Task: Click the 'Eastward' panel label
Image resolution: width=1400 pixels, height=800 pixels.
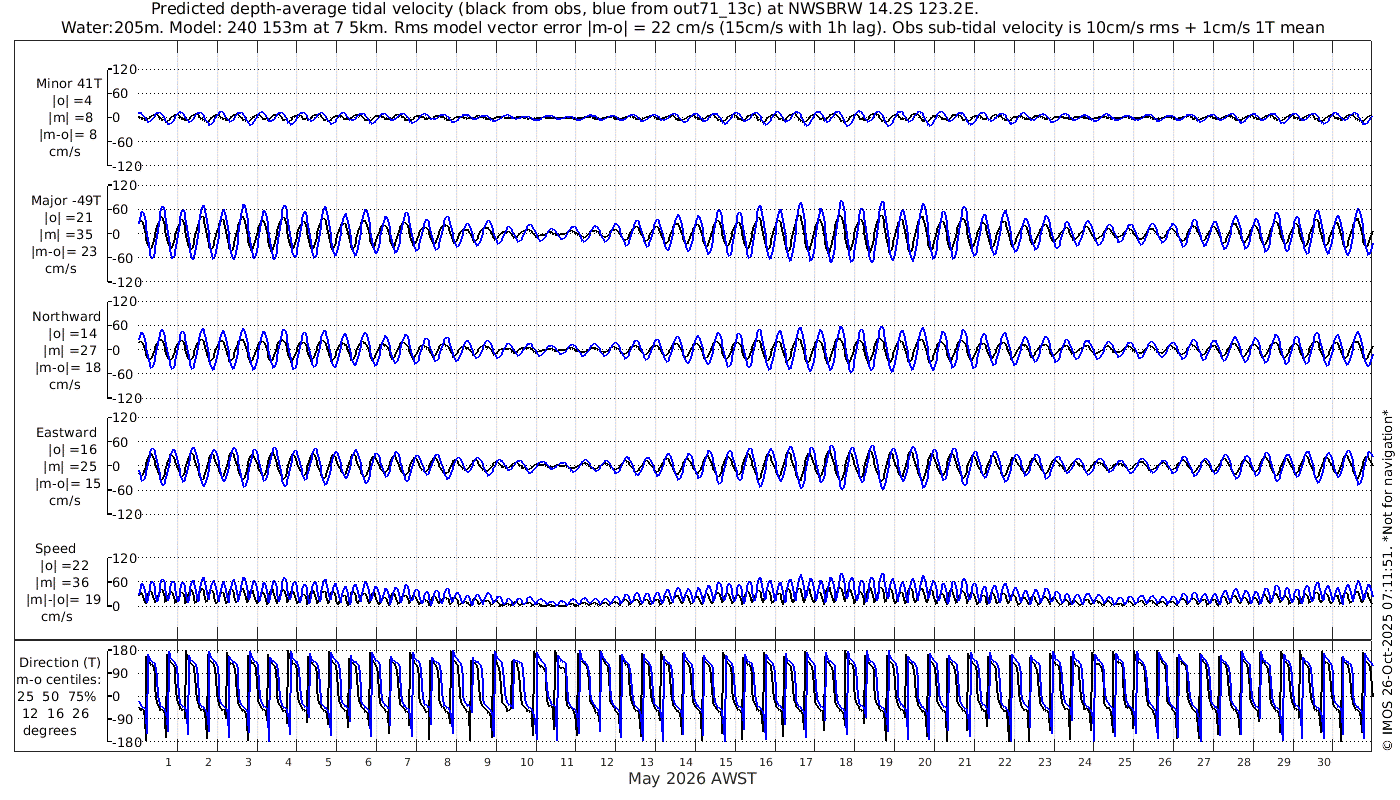Action: click(x=67, y=433)
